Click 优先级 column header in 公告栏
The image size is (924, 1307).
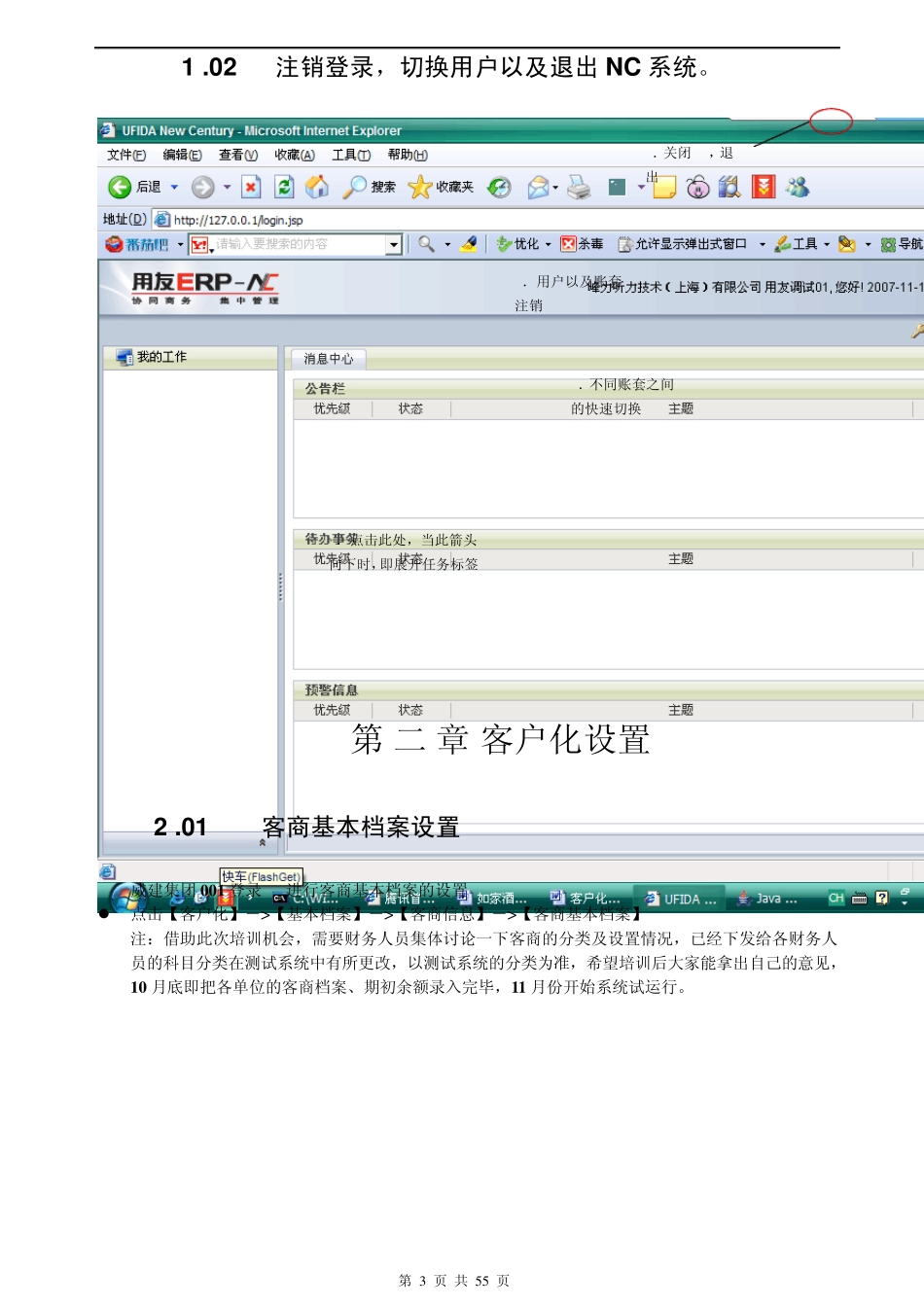(332, 409)
